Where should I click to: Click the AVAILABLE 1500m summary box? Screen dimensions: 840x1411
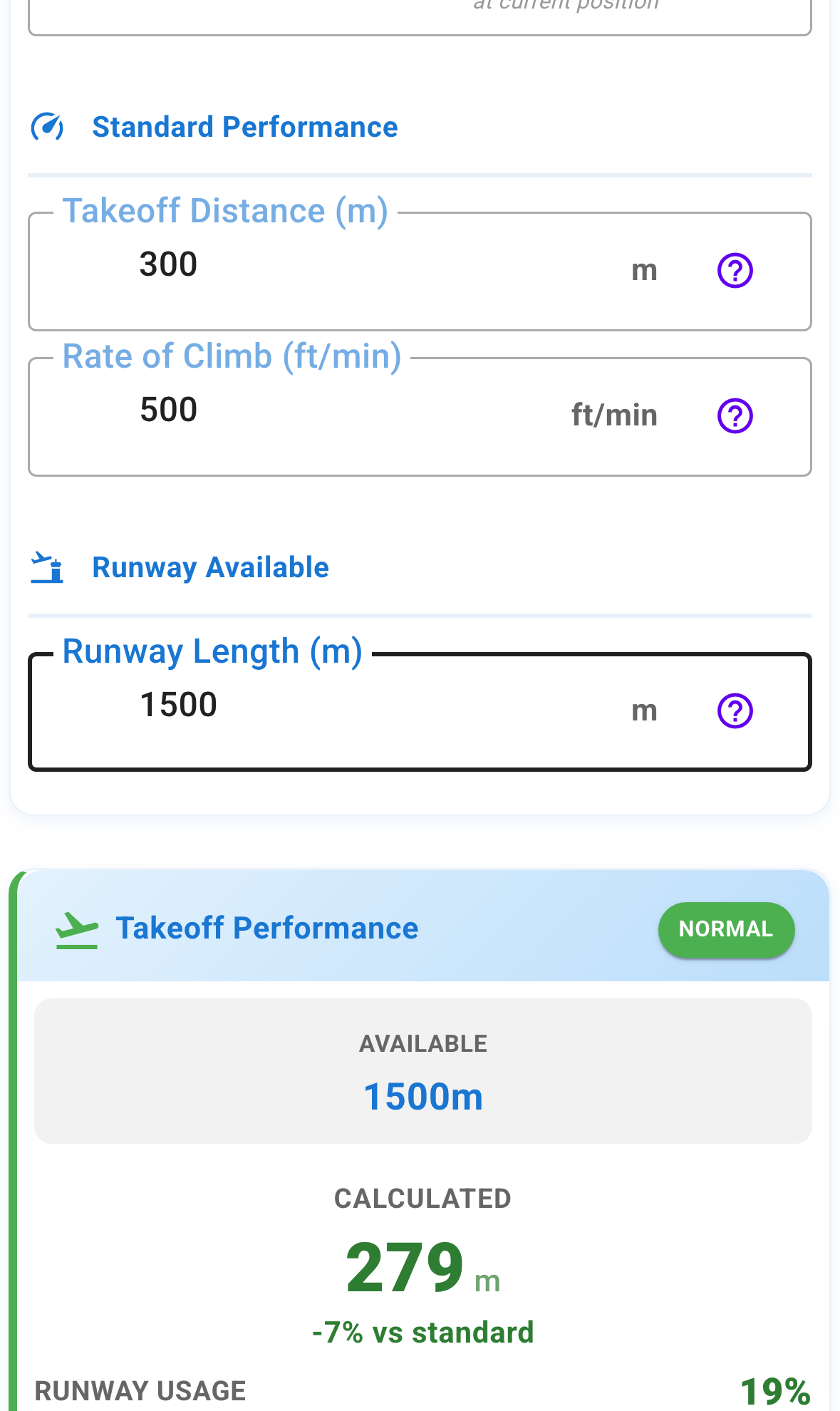422,1071
